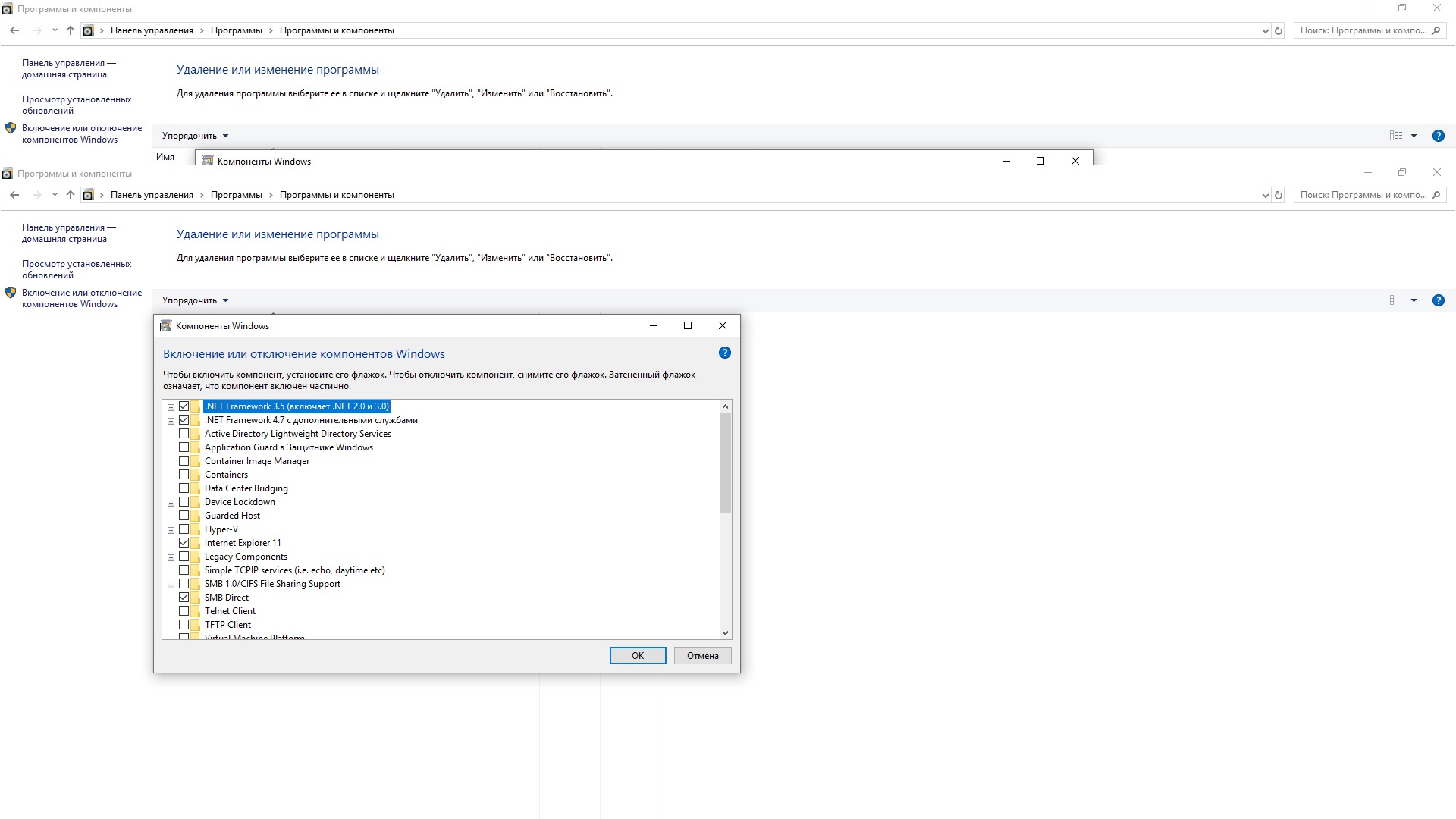Enable the Telnet Client checkbox
This screenshot has width=1456, height=819.
(184, 611)
